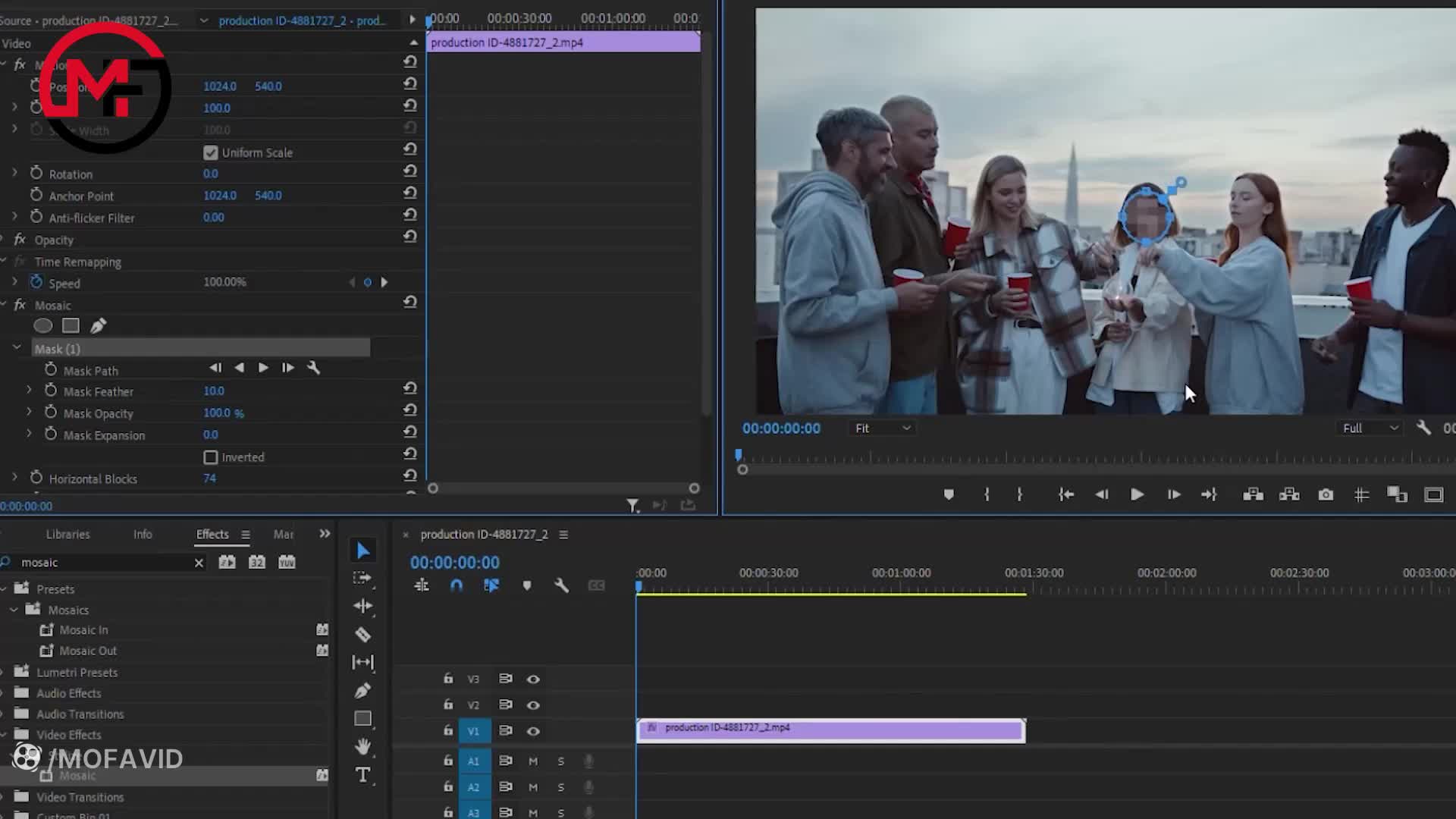Track selected mask forward
This screenshot has width=1456, height=819.
pyautogui.click(x=263, y=368)
